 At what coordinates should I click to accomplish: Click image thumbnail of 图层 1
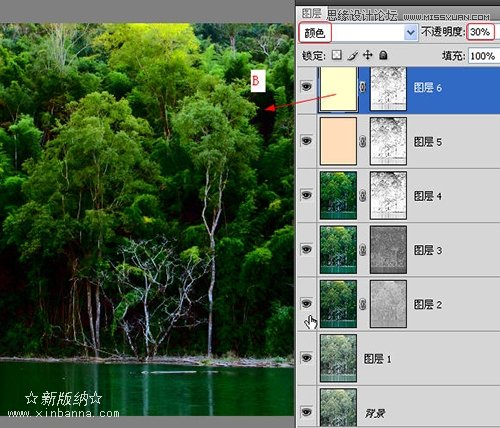point(338,358)
